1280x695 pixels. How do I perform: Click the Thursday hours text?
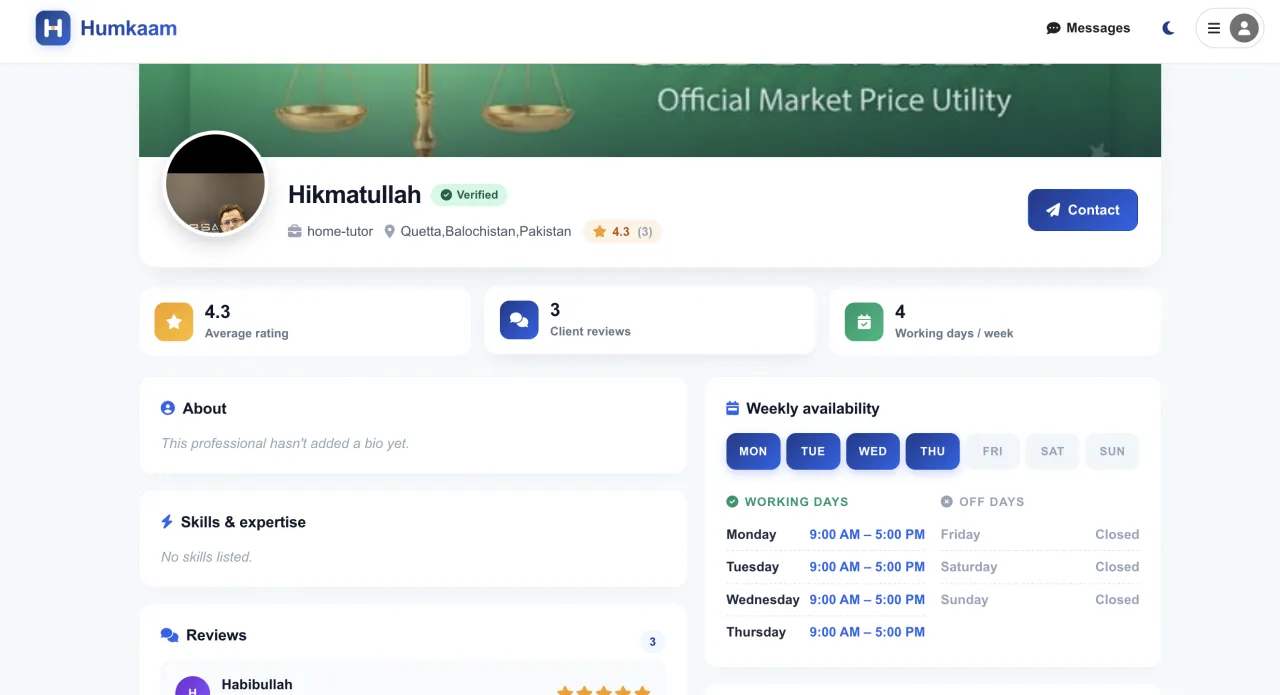(x=867, y=632)
